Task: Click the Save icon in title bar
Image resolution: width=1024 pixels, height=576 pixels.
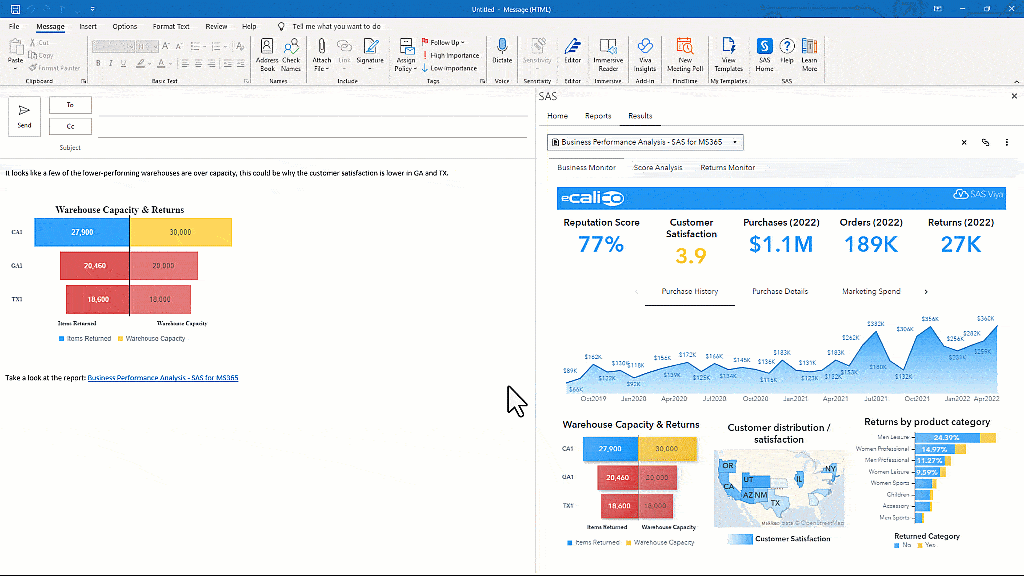Action: (x=15, y=9)
